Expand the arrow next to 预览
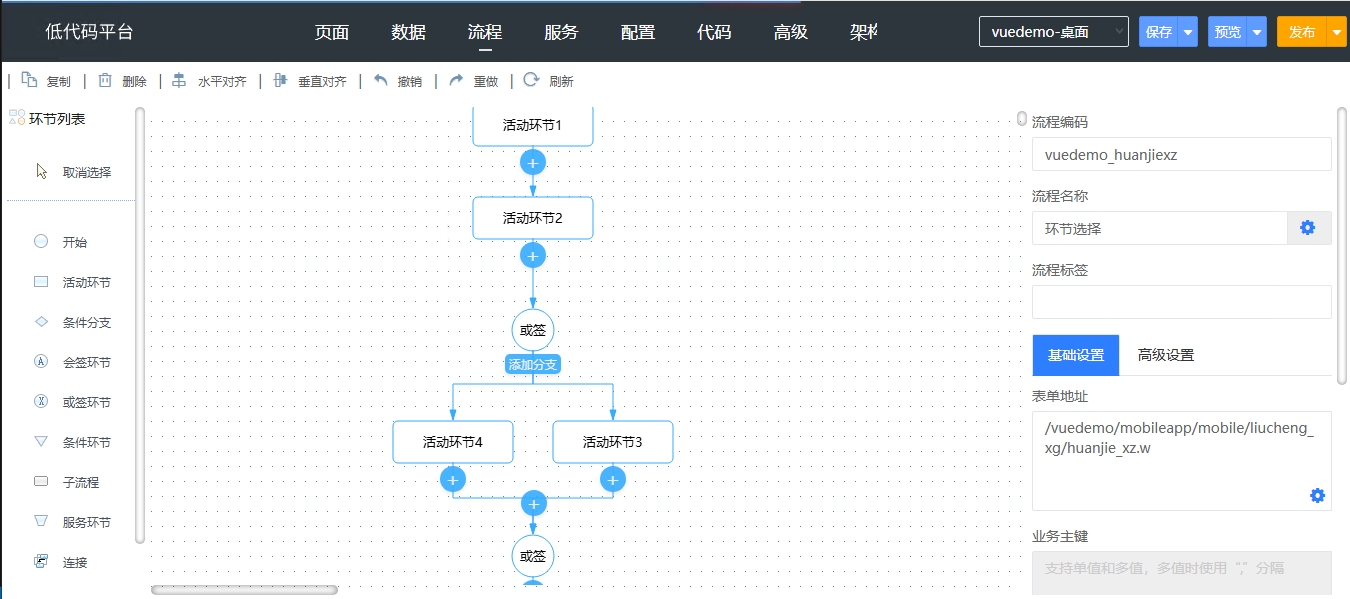 pos(1256,32)
